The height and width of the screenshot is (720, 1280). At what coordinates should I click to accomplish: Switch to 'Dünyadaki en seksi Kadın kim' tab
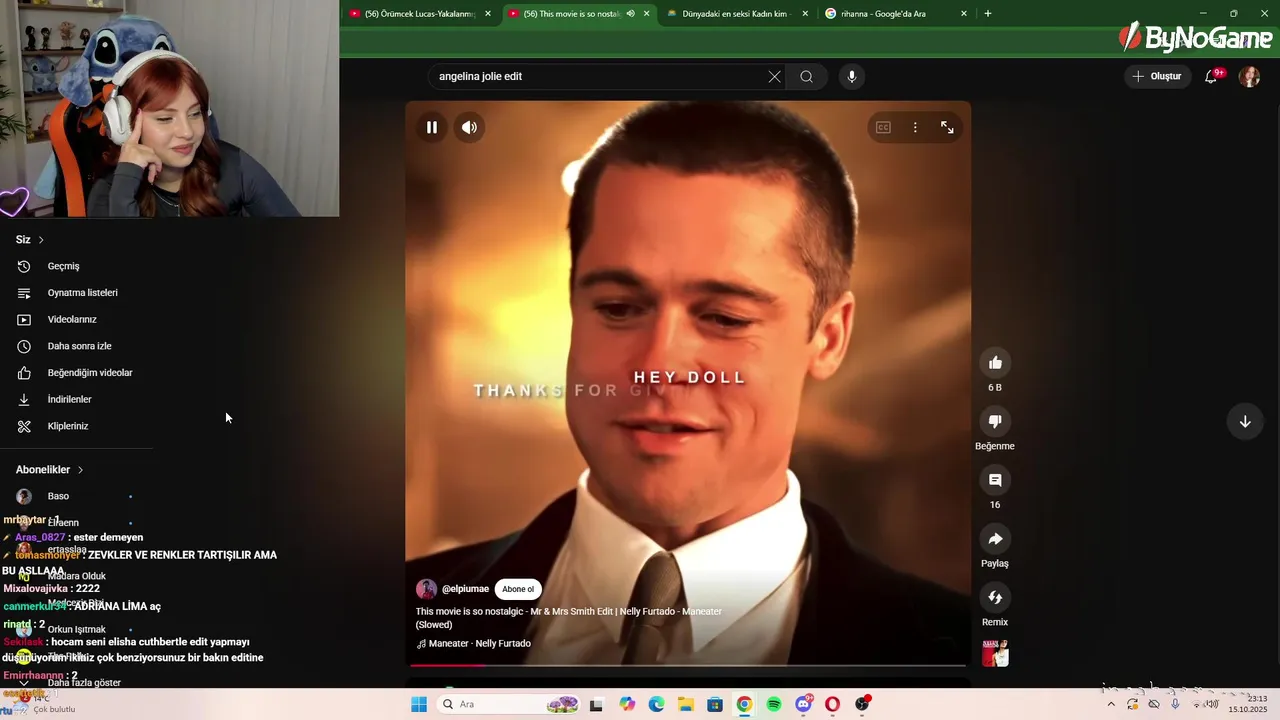(x=736, y=14)
